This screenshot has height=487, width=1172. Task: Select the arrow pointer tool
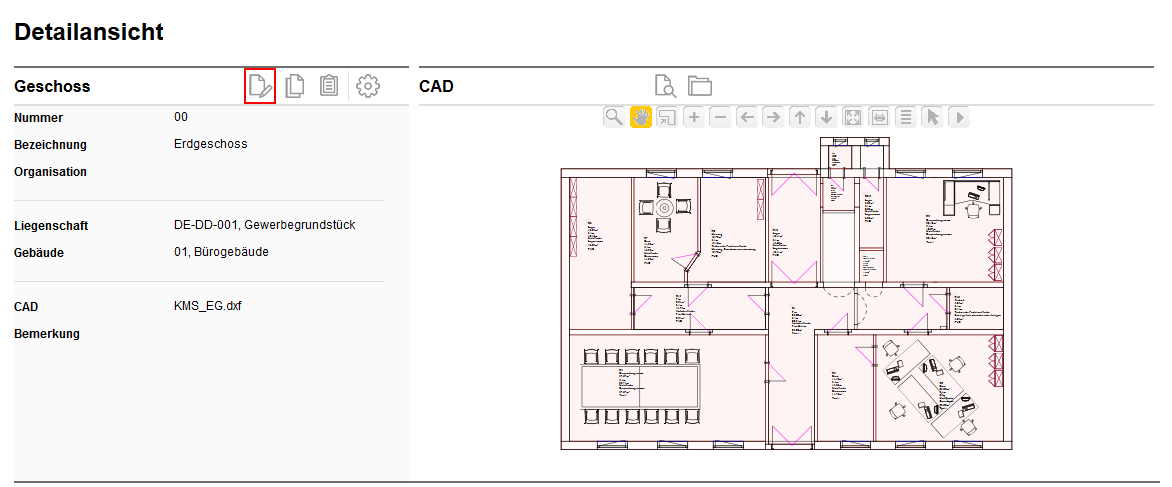[x=932, y=117]
